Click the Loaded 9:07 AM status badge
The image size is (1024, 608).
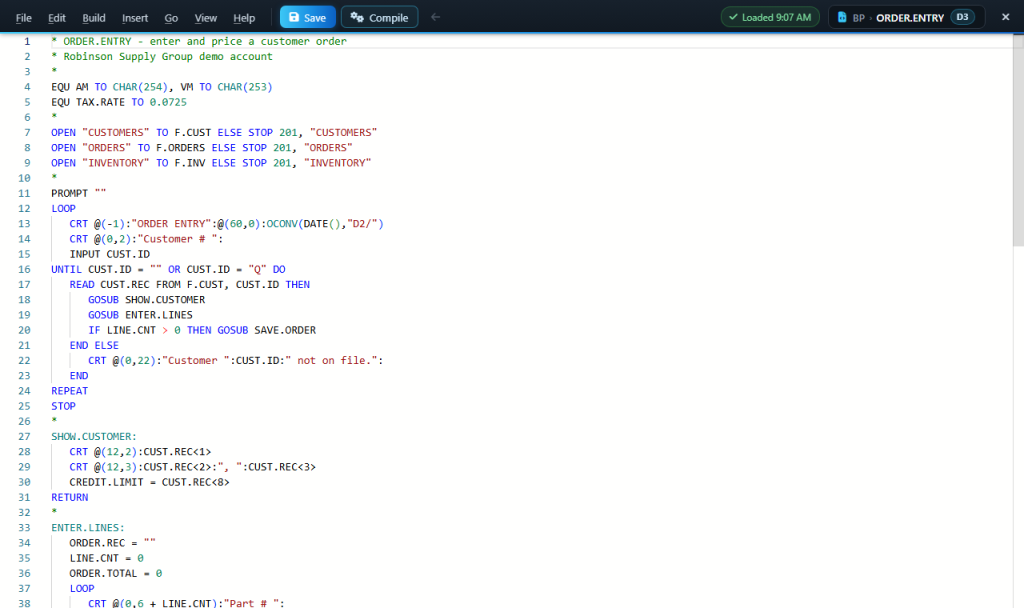(x=770, y=17)
